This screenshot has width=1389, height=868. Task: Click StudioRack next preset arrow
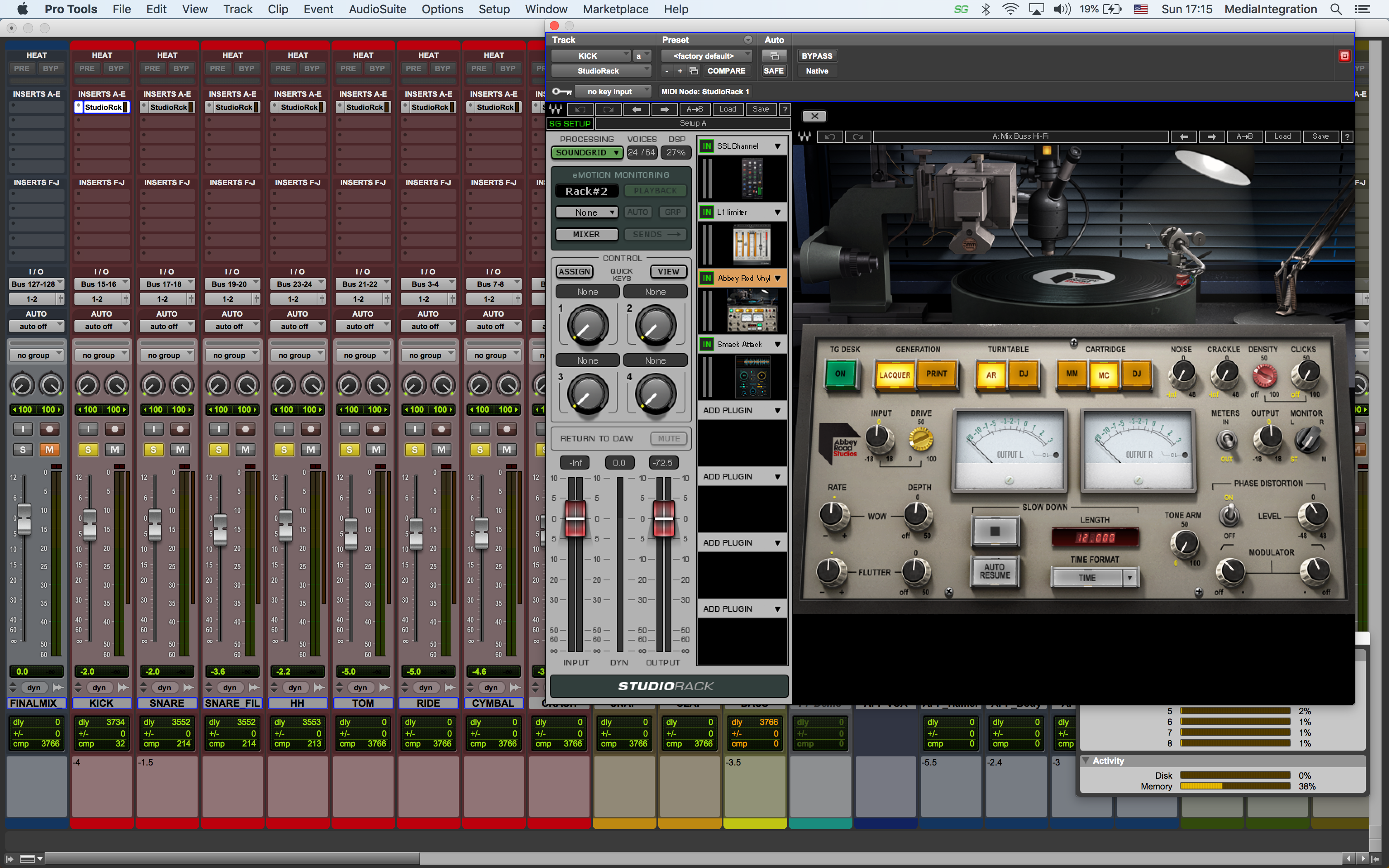coord(665,109)
